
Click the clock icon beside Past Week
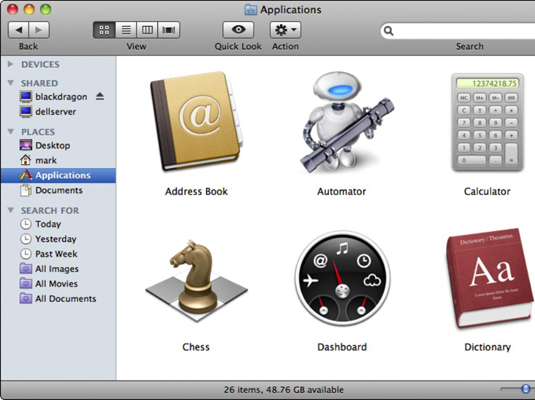(x=26, y=254)
